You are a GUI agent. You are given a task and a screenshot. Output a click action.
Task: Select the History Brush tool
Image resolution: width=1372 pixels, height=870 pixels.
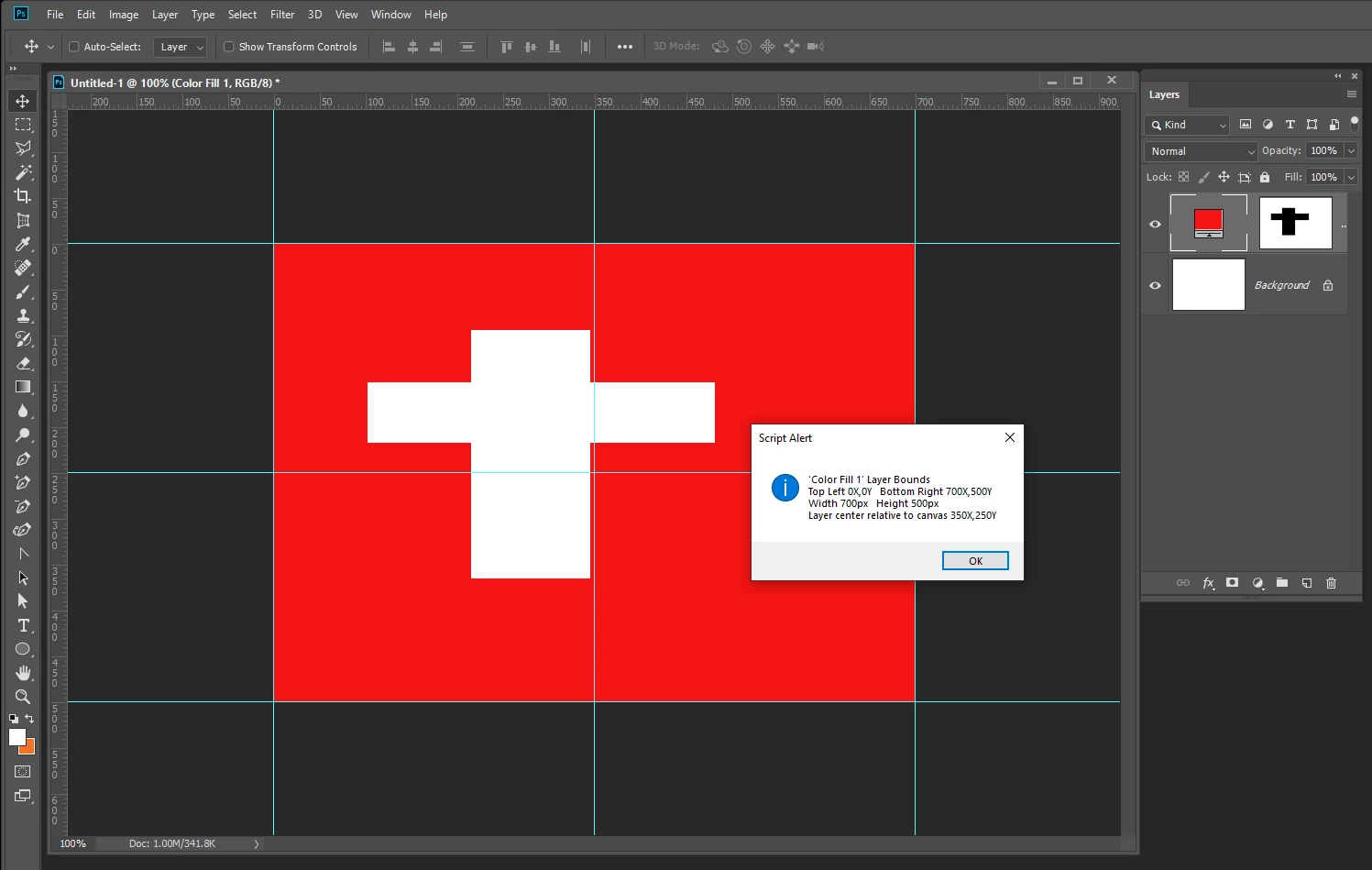[23, 339]
